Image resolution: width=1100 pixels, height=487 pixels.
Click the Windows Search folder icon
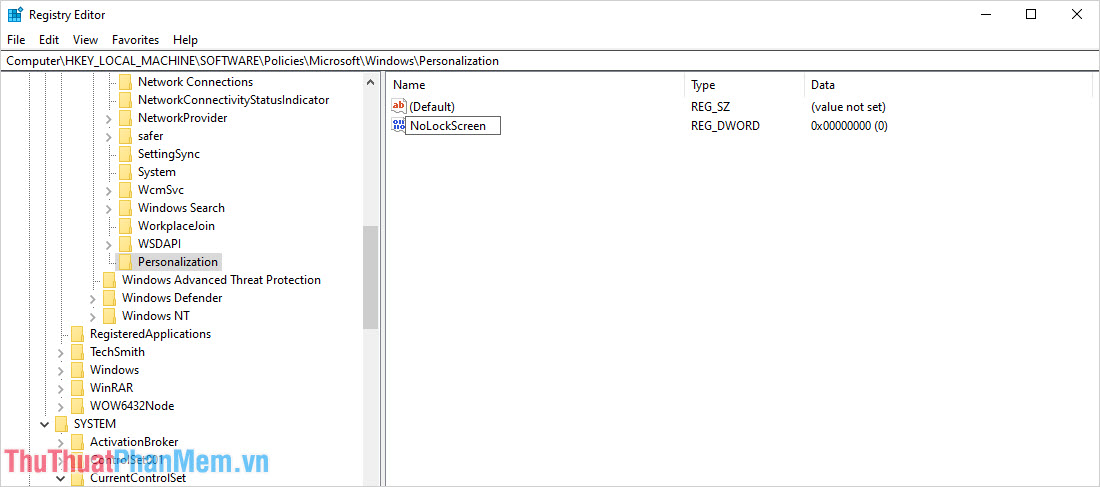point(125,208)
